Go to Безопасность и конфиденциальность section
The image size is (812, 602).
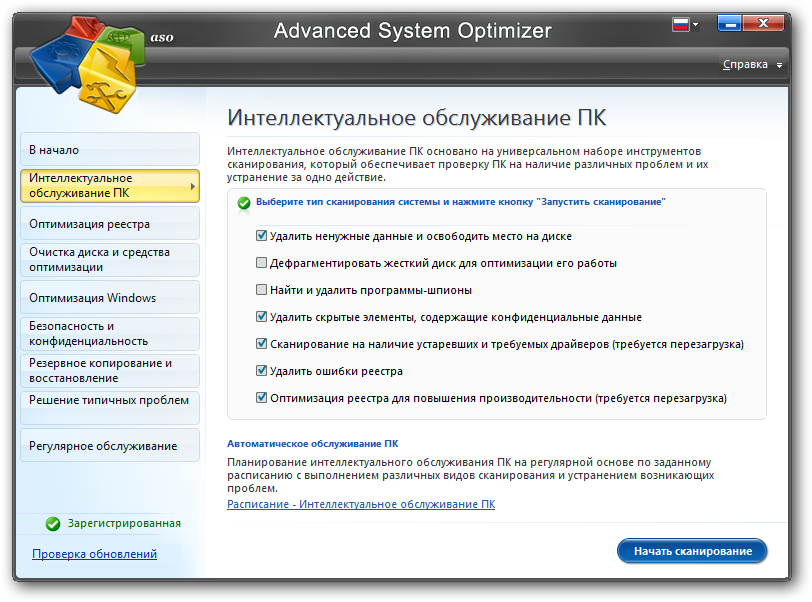click(109, 334)
